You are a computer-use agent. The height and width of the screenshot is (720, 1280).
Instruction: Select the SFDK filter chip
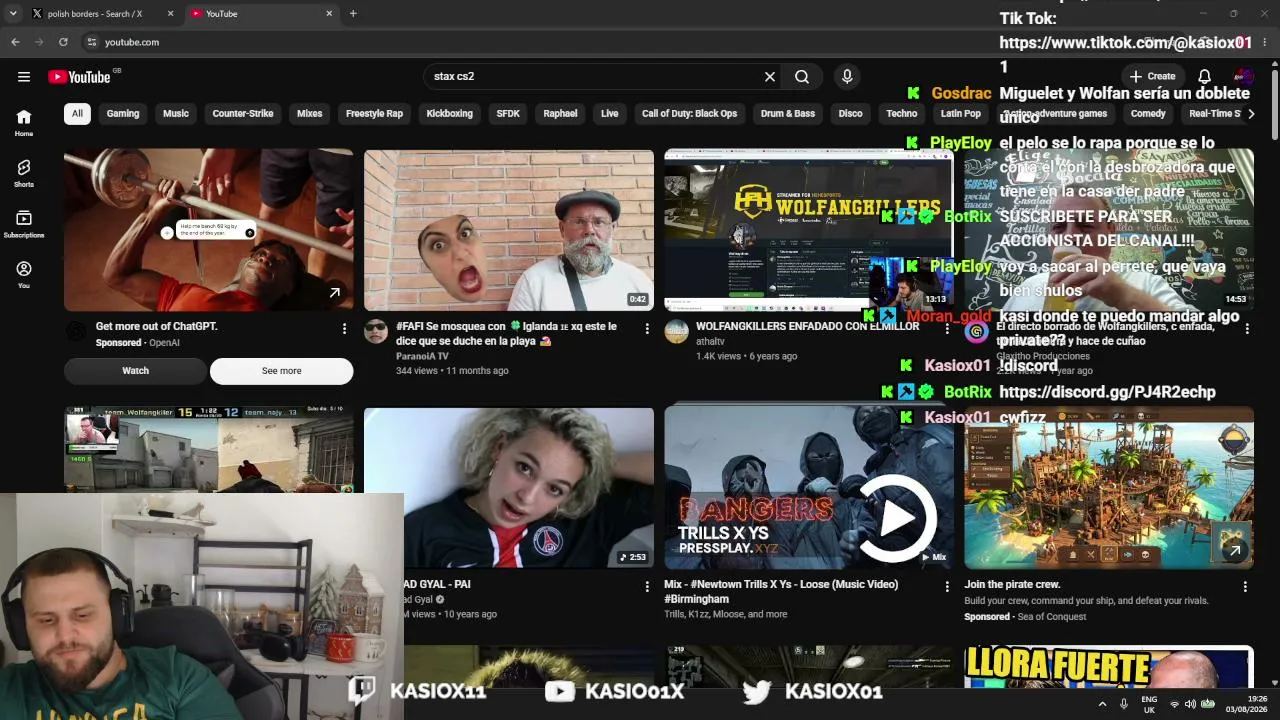coord(508,114)
